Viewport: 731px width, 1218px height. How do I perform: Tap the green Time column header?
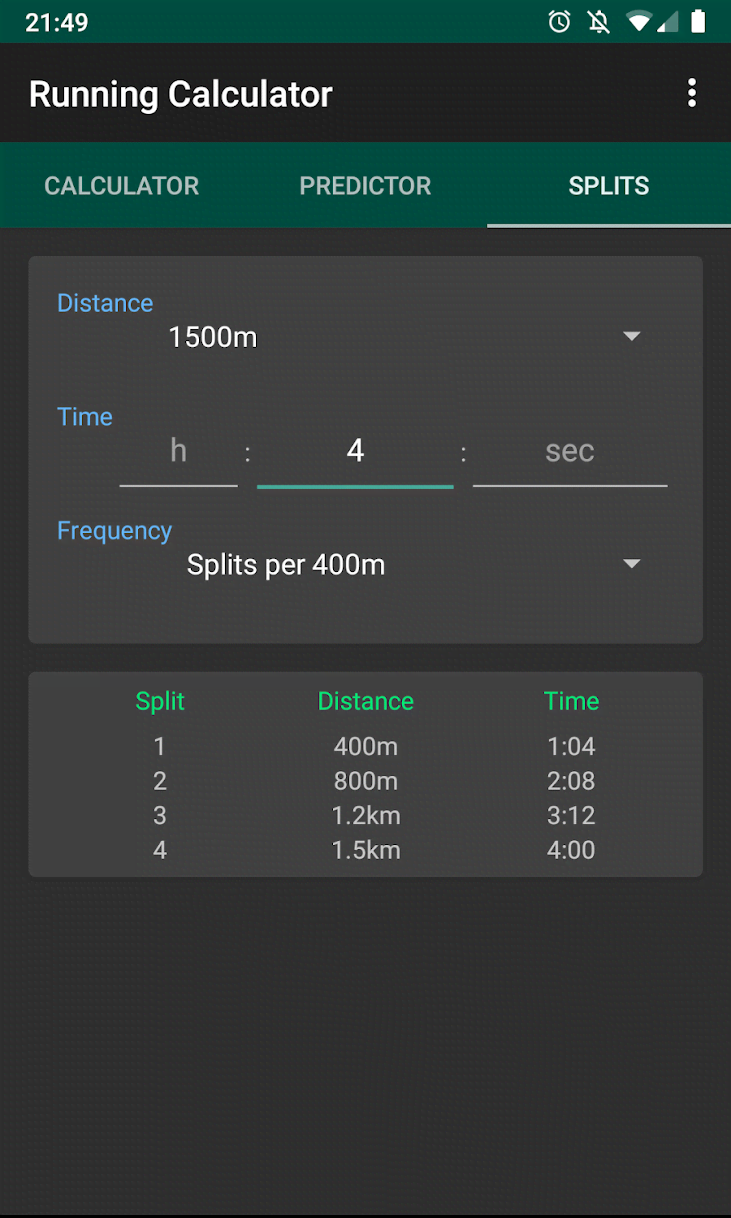pyautogui.click(x=572, y=701)
